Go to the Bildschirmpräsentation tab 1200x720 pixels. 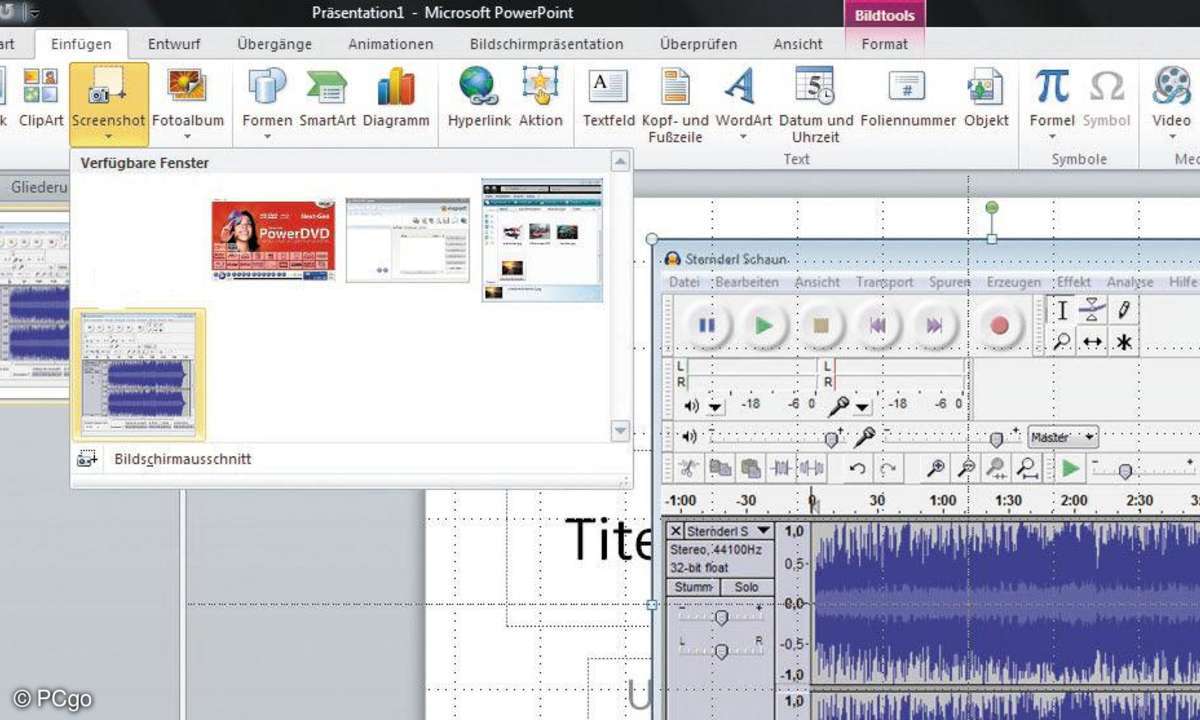(x=547, y=44)
